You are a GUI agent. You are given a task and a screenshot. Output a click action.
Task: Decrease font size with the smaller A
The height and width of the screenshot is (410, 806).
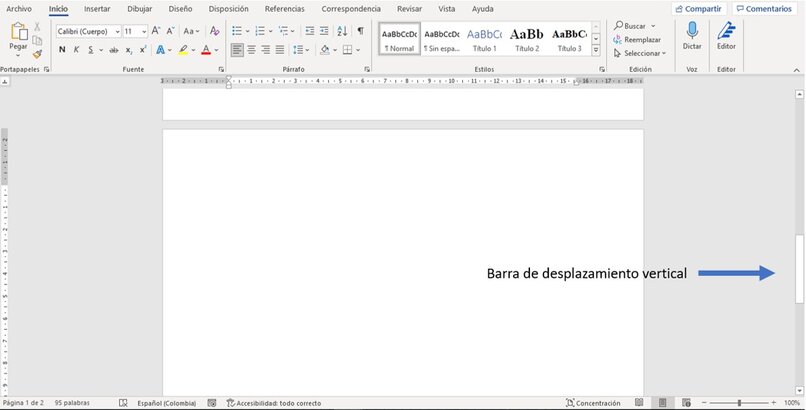171,31
